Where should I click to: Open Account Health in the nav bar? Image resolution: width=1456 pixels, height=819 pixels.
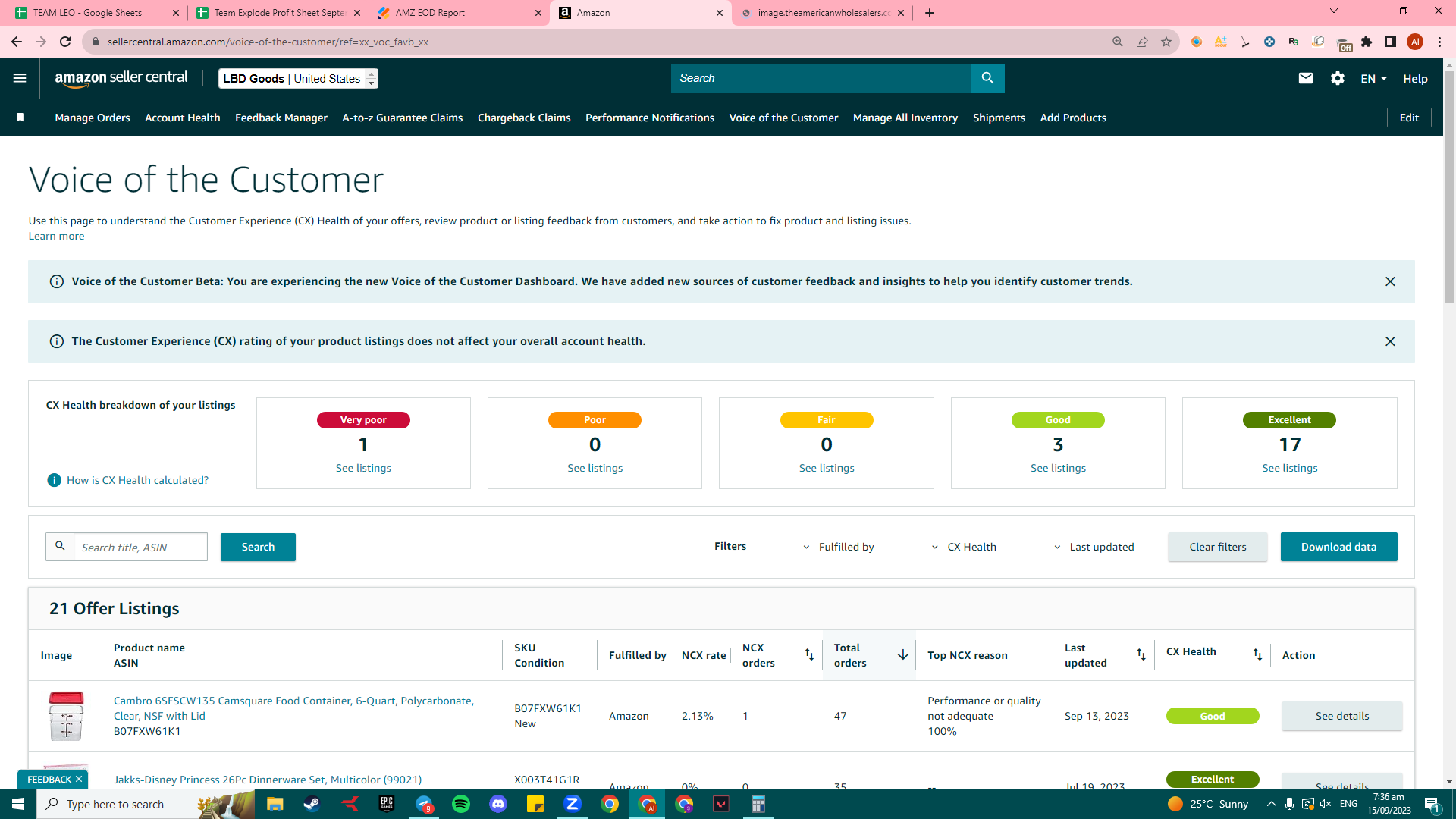(183, 118)
